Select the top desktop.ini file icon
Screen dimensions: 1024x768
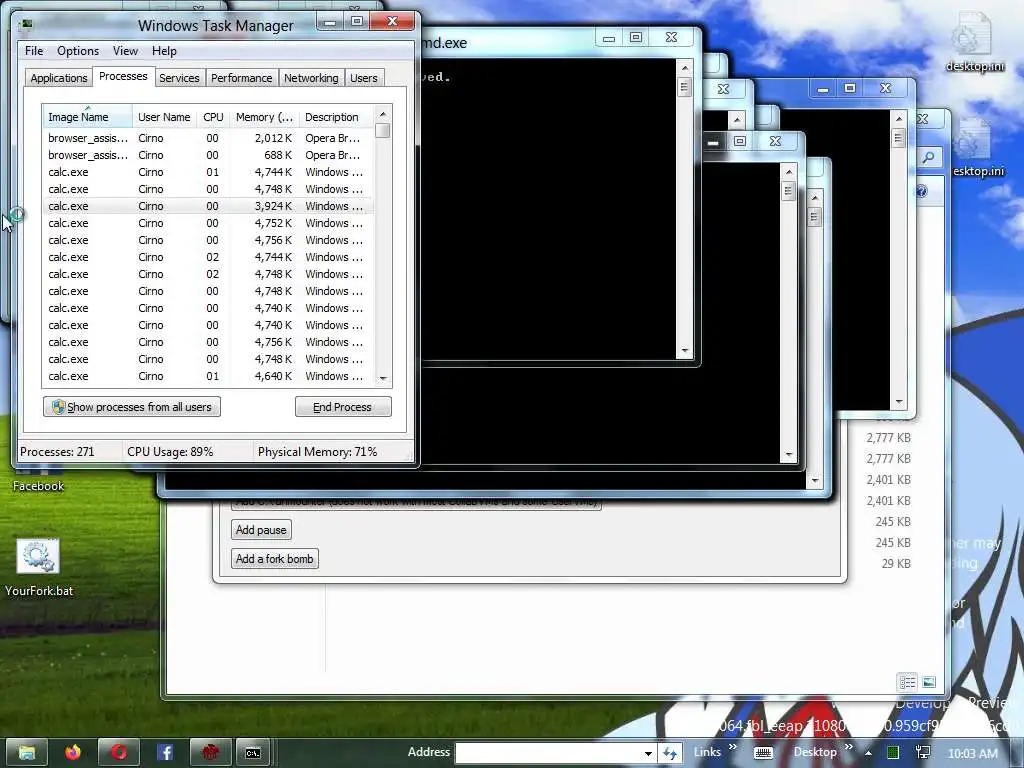974,42
